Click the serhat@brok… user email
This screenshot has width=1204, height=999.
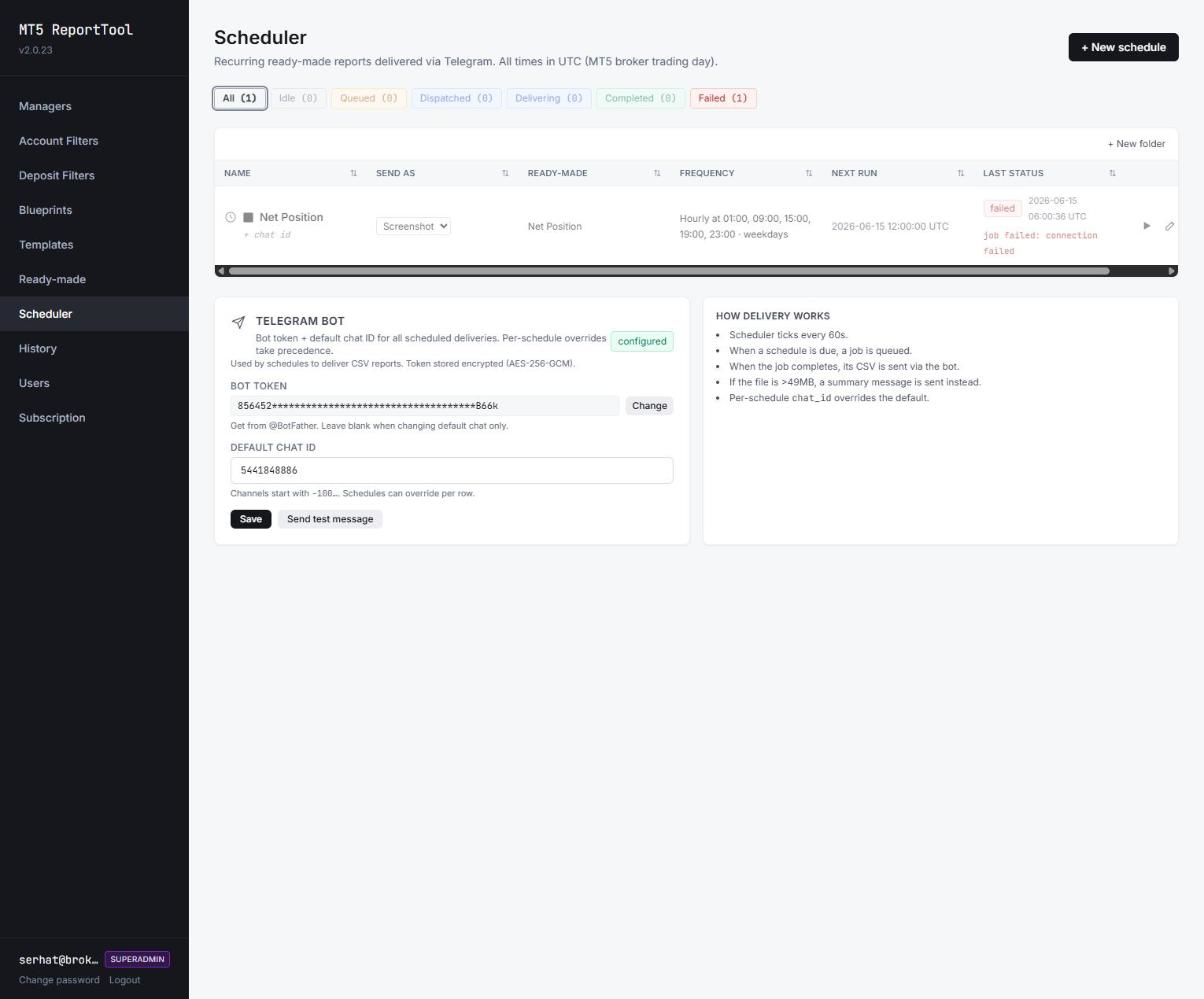(59, 960)
